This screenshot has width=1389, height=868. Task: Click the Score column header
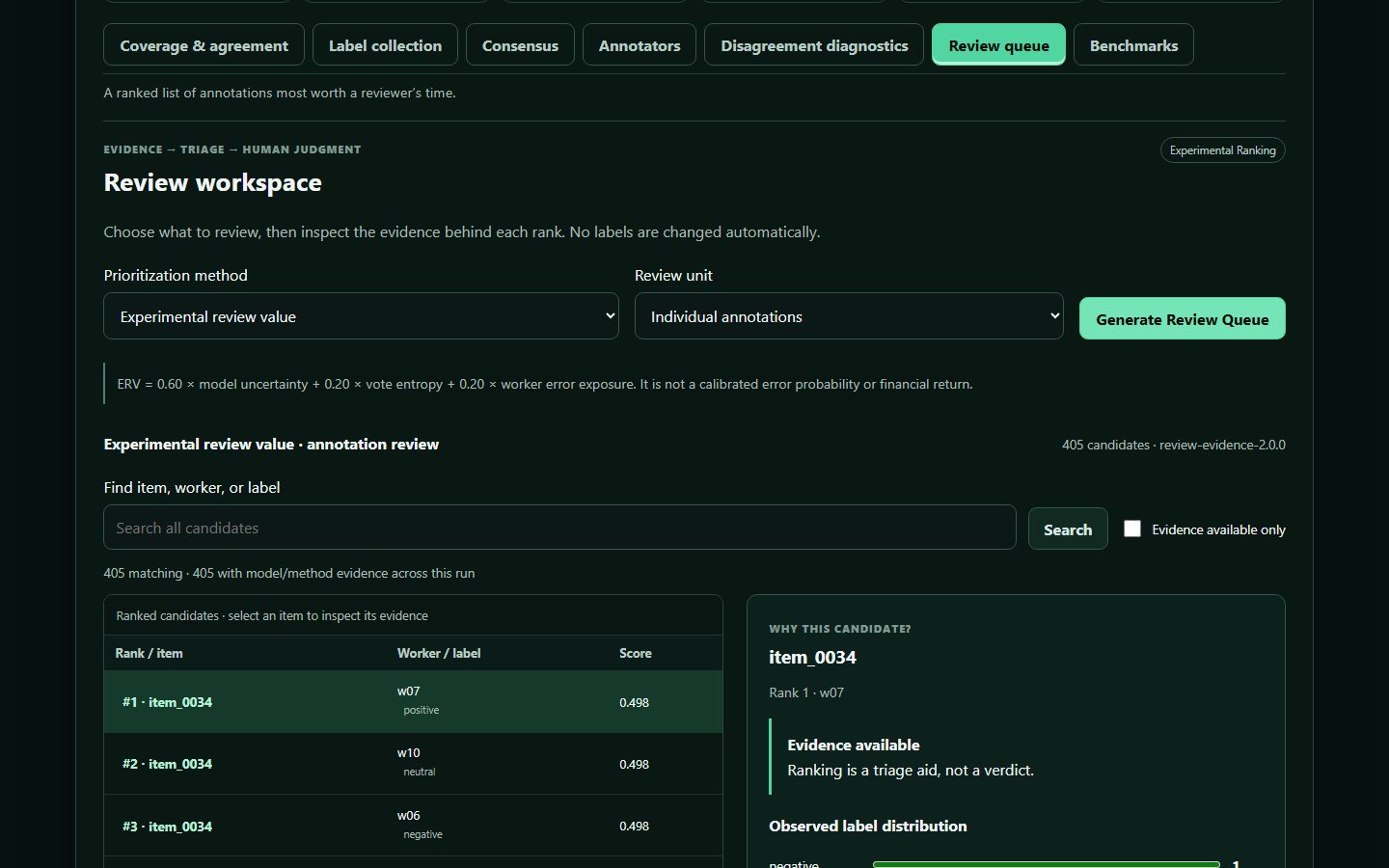635,653
